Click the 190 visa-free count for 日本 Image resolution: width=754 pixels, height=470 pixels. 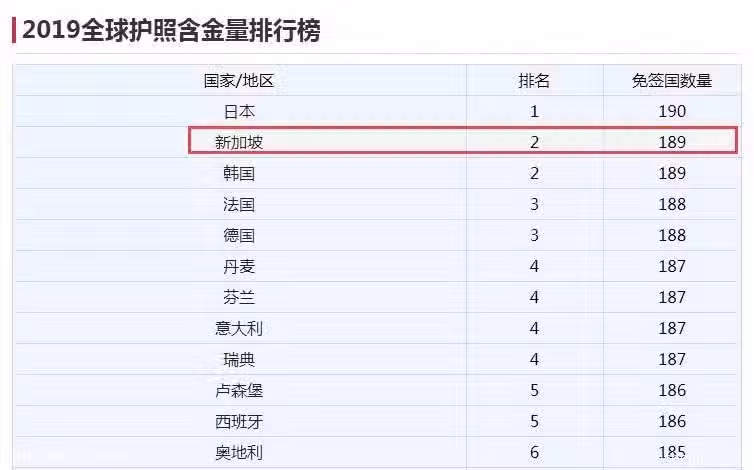672,112
